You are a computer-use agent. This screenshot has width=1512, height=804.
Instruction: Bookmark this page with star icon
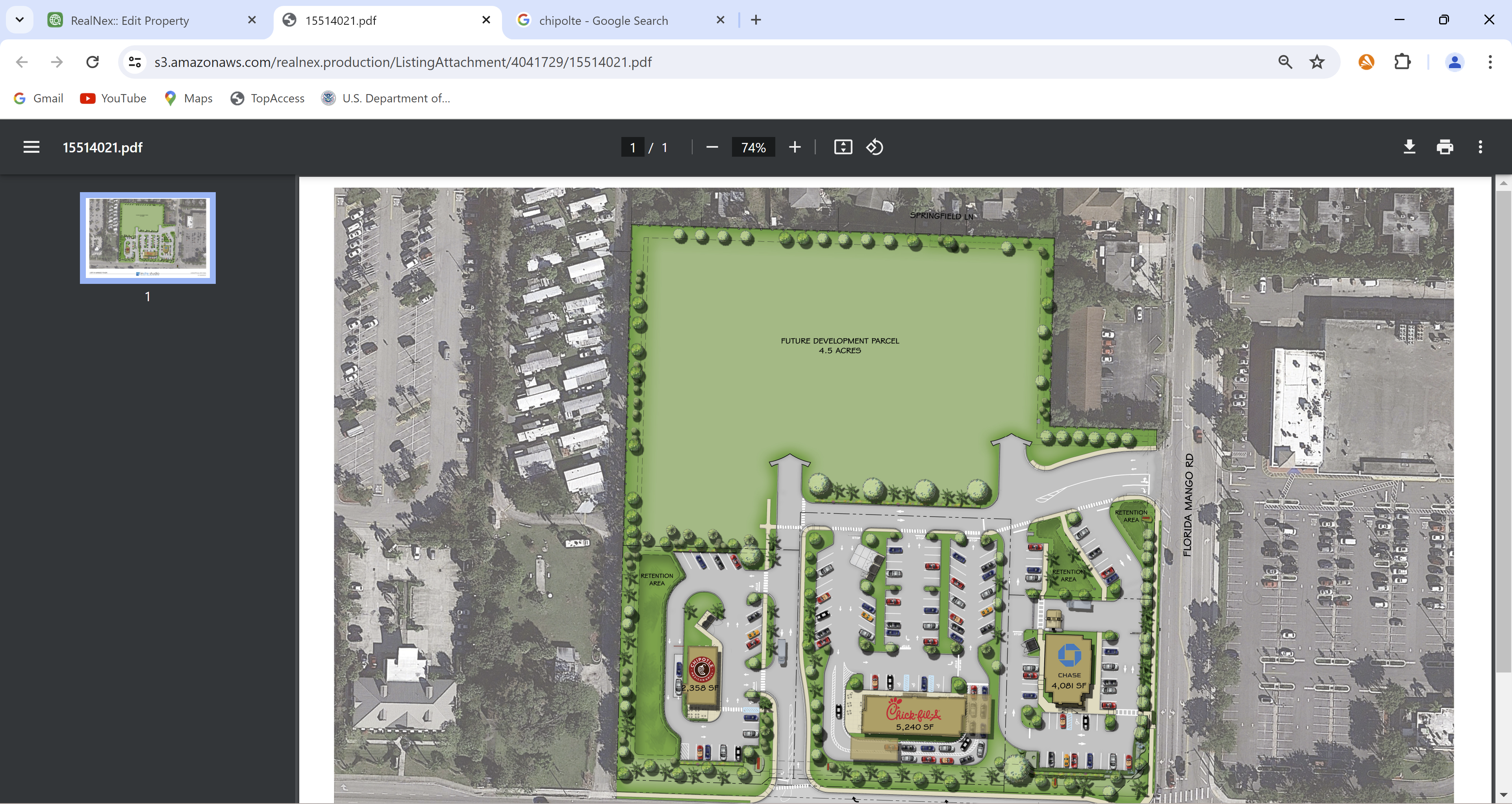click(1317, 62)
